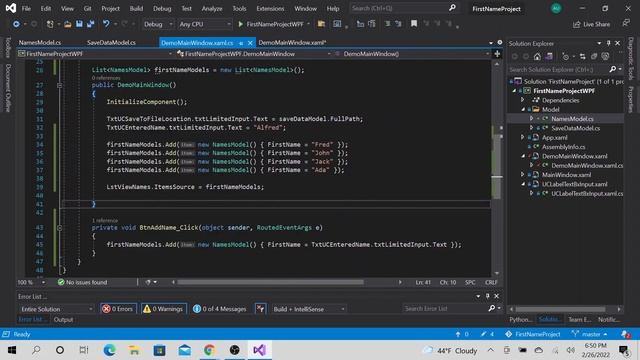Open the Any CPU platform dropdown
The height and width of the screenshot is (360, 640).
coord(204,24)
